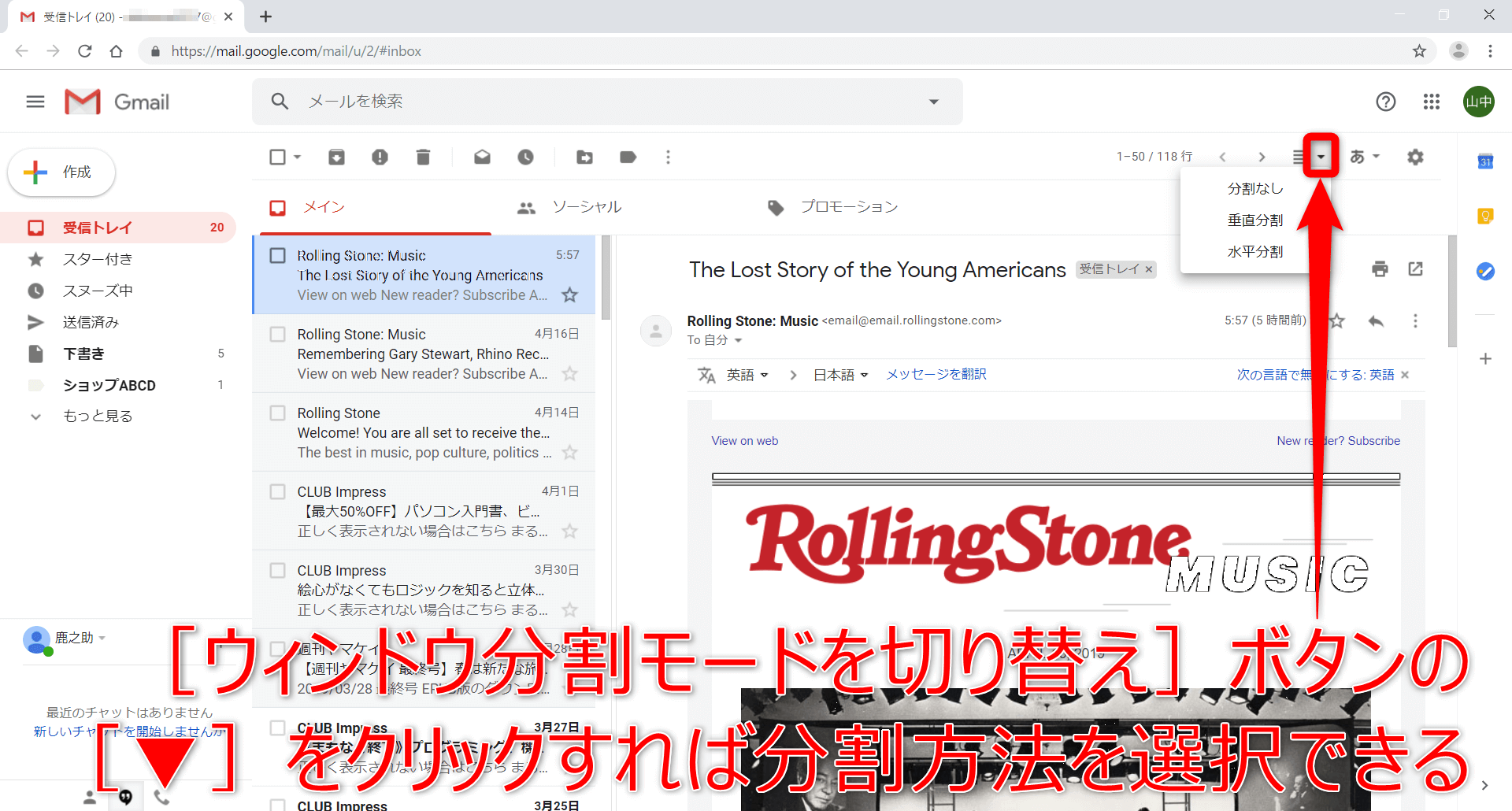Click the Move to folder icon
The height and width of the screenshot is (811, 1512).
584,157
